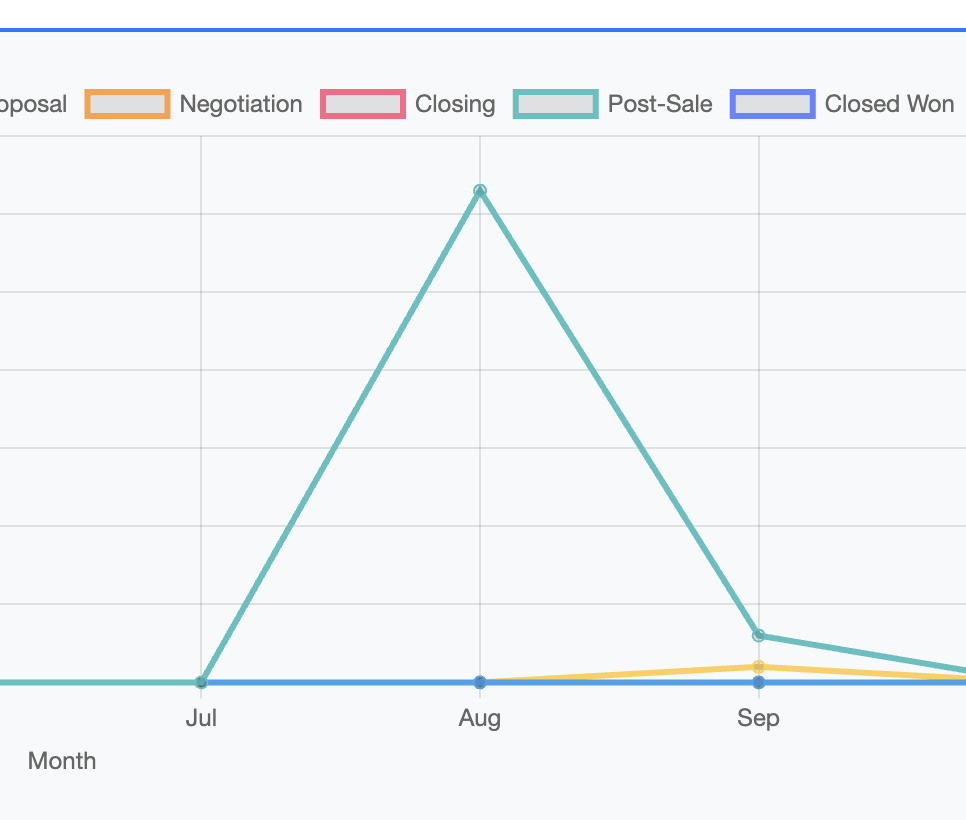Click the Jul x-axis label
Viewport: 966px width, 820px height.
click(x=201, y=718)
